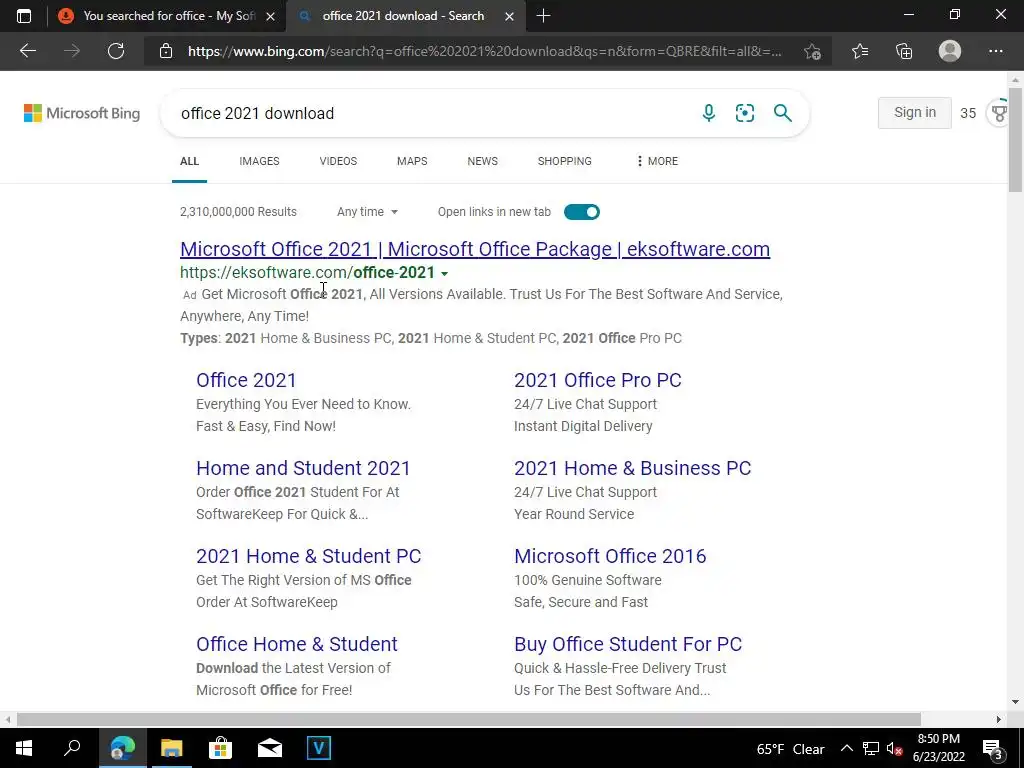This screenshot has height=768, width=1024.
Task: Close the 'You searched for office' tab
Action: click(270, 16)
